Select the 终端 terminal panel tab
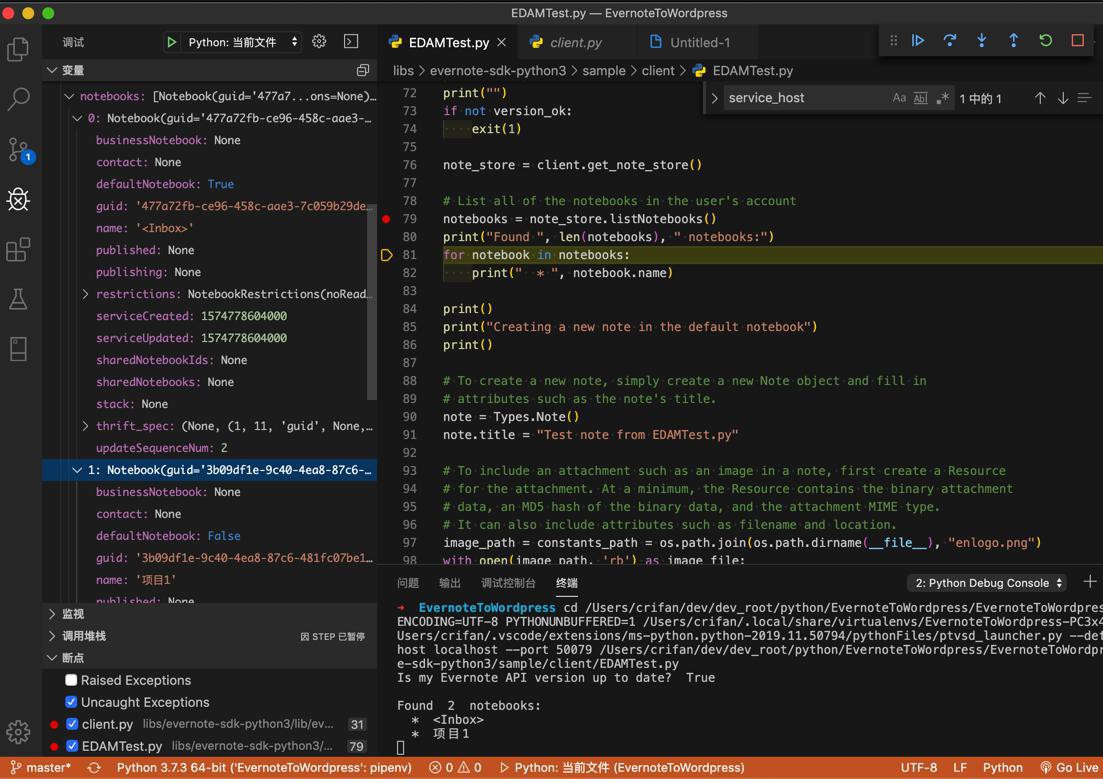The height and width of the screenshot is (779, 1103). (567, 583)
